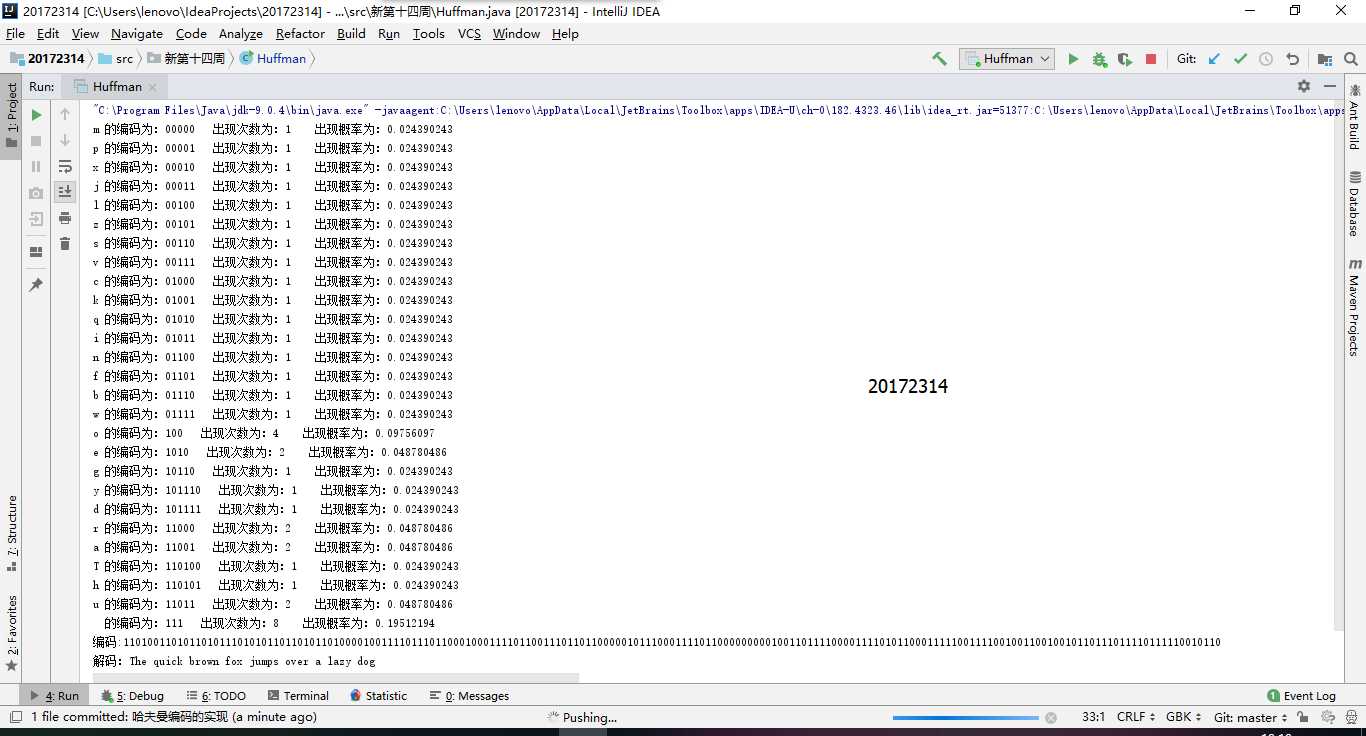Open 0: Messages tool window

pos(469,696)
